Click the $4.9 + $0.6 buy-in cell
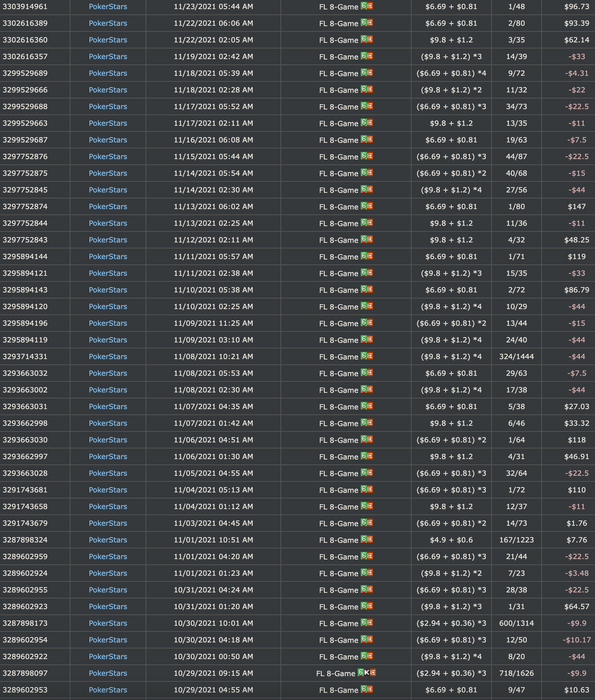 point(451,540)
